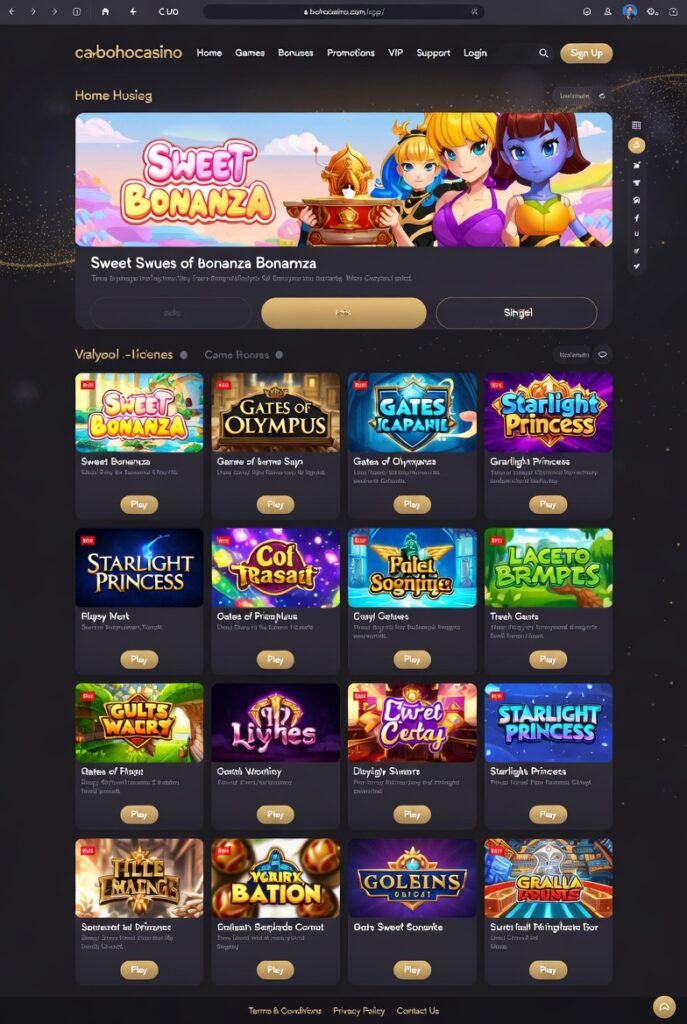Click the browser address bar
Image resolution: width=687 pixels, height=1024 pixels.
click(344, 12)
